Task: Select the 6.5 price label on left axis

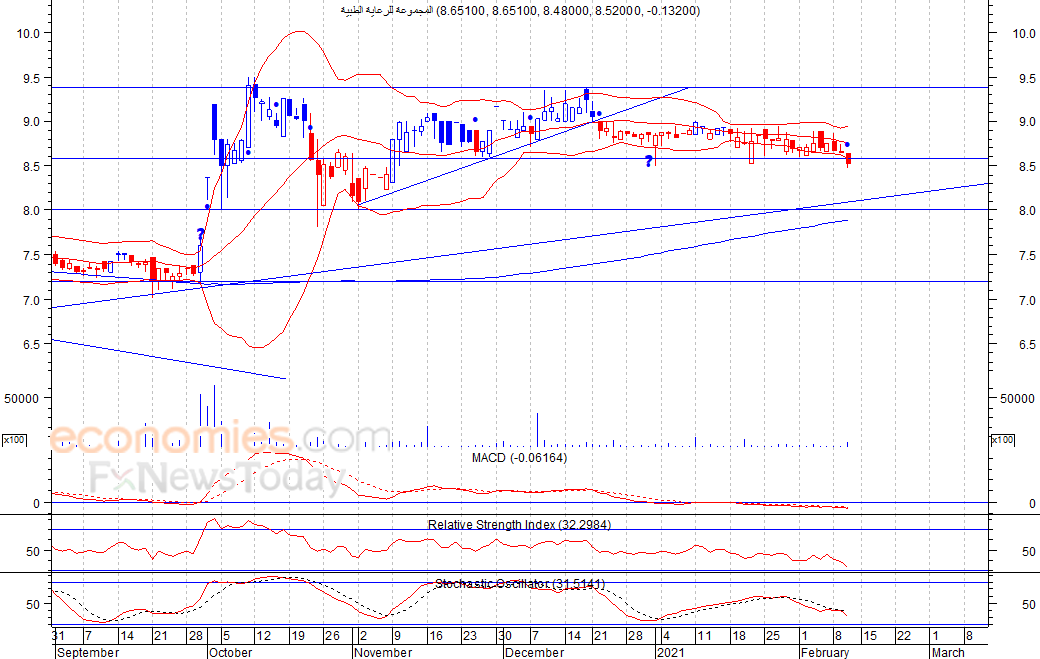Action: pos(32,344)
